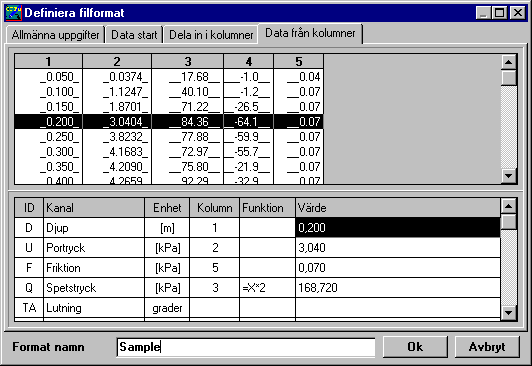The width and height of the screenshot is (532, 366).
Task: Click the data preview scrollbar thumb
Action: (x=508, y=77)
